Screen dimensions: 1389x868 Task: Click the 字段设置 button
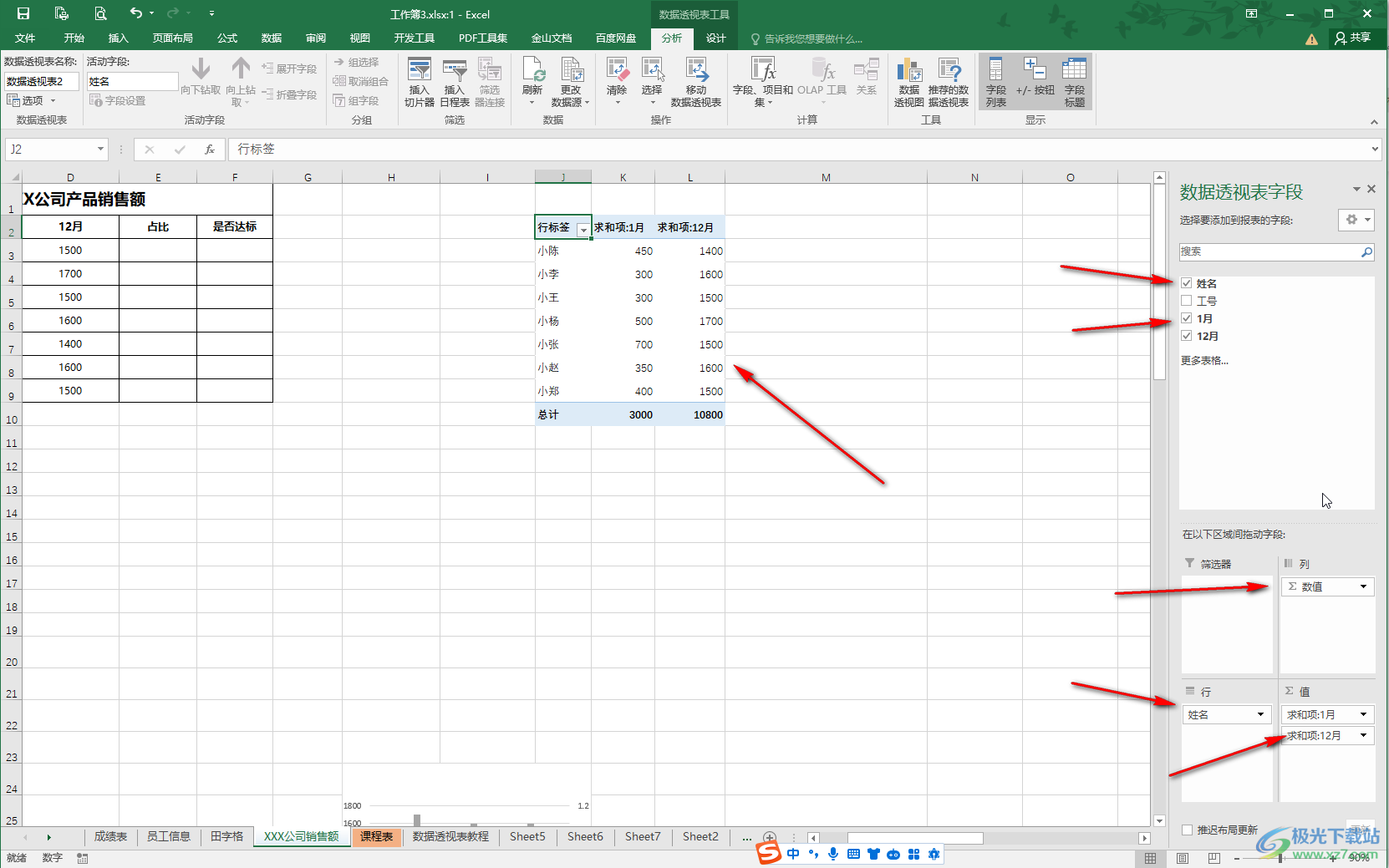point(118,100)
